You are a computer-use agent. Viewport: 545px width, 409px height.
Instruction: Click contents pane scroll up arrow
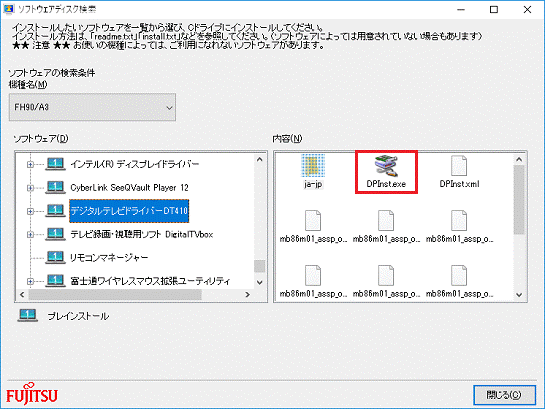[x=519, y=159]
